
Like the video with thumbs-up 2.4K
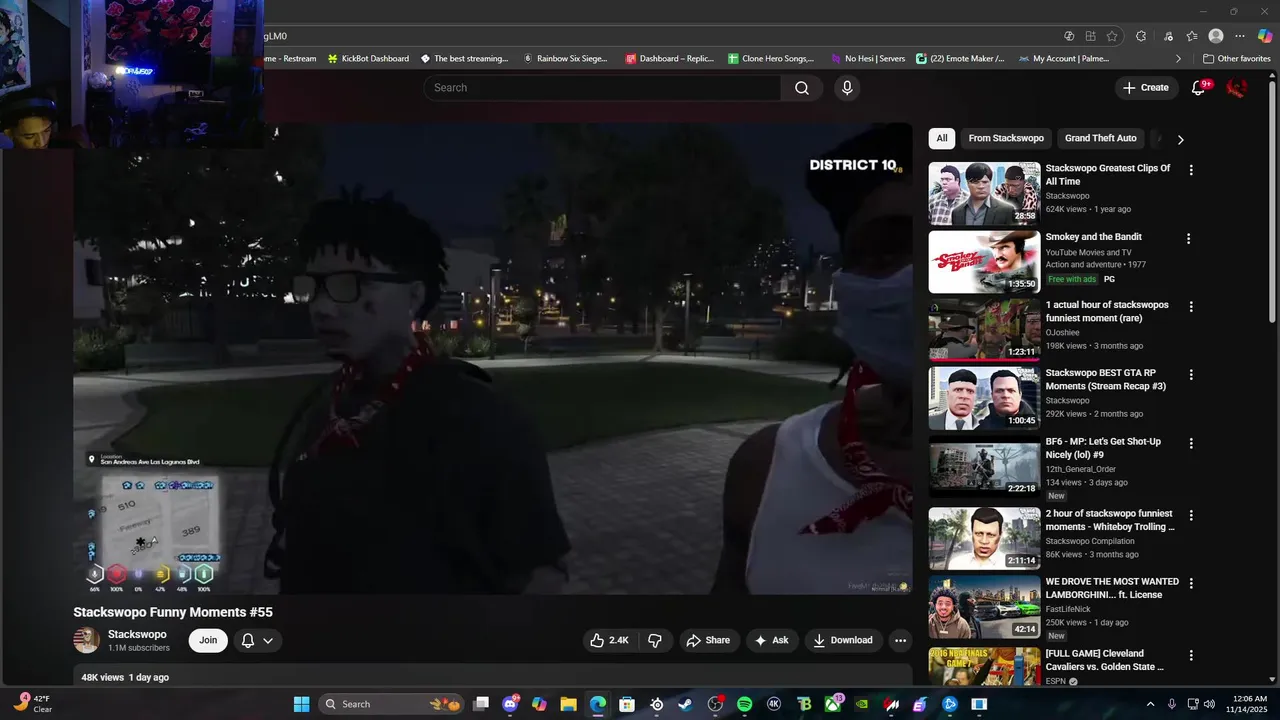609,640
